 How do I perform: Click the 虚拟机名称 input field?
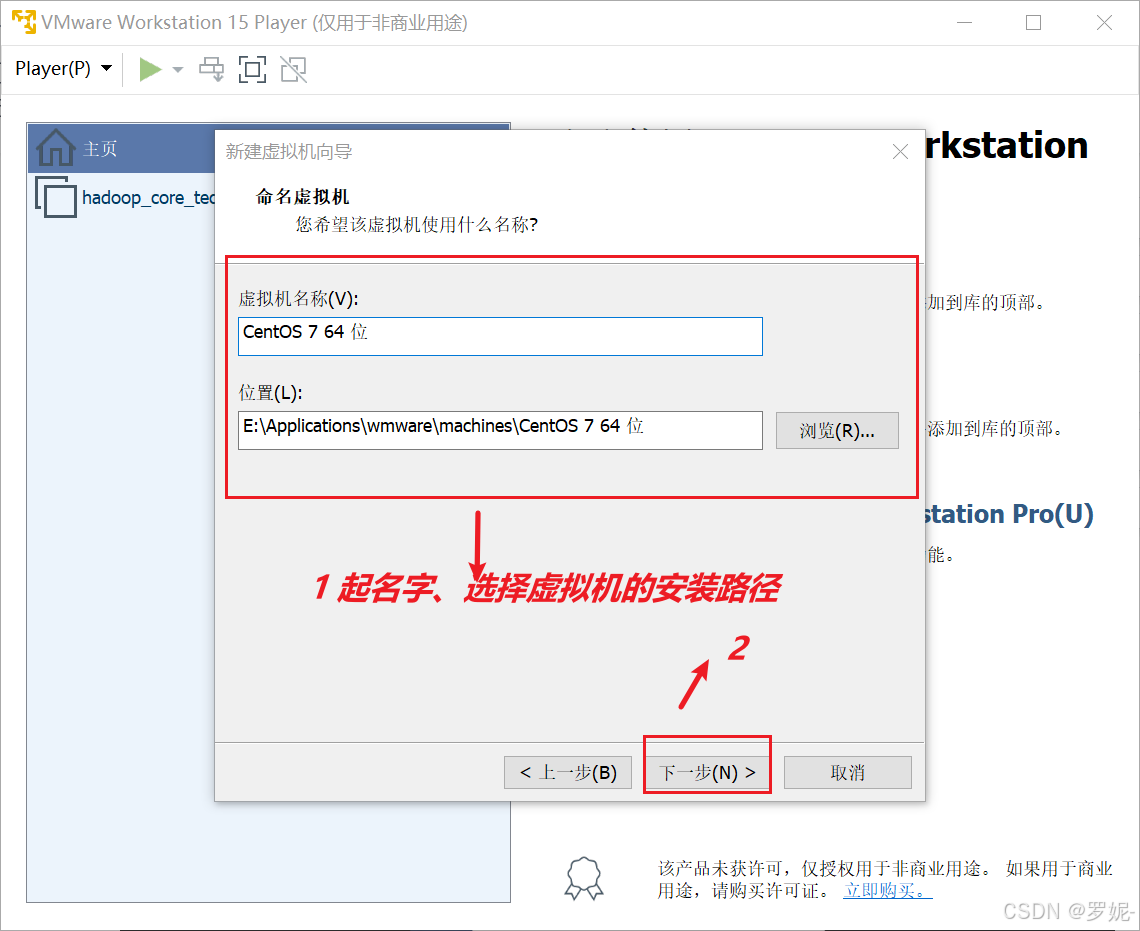pyautogui.click(x=500, y=336)
